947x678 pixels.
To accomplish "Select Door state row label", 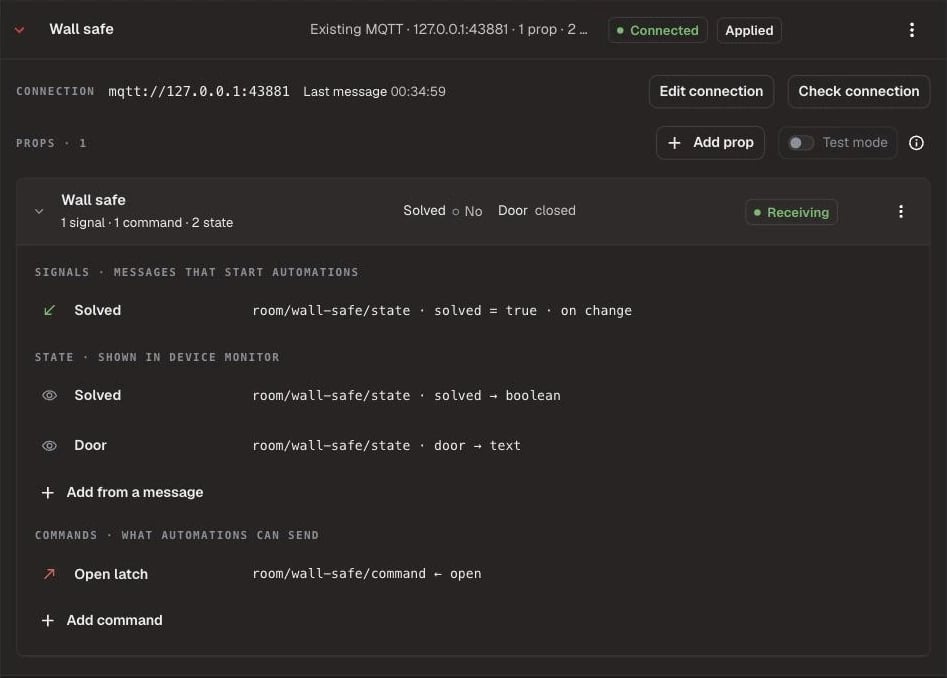I will (x=90, y=446).
